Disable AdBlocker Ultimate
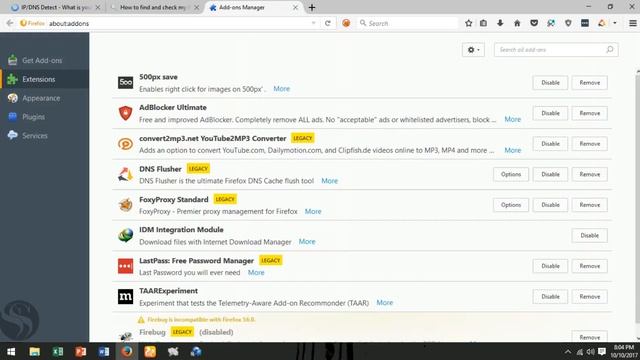 [x=550, y=113]
